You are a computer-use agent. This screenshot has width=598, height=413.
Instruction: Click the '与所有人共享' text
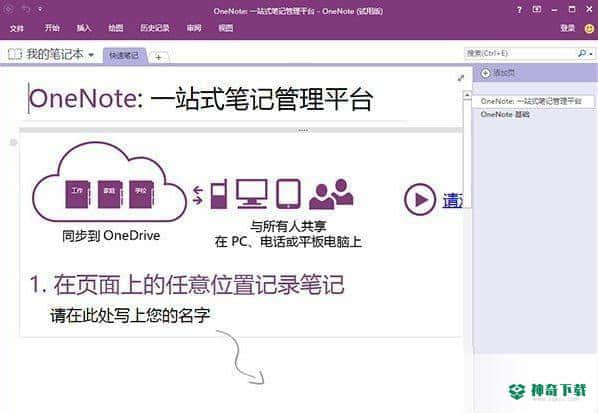(288, 227)
